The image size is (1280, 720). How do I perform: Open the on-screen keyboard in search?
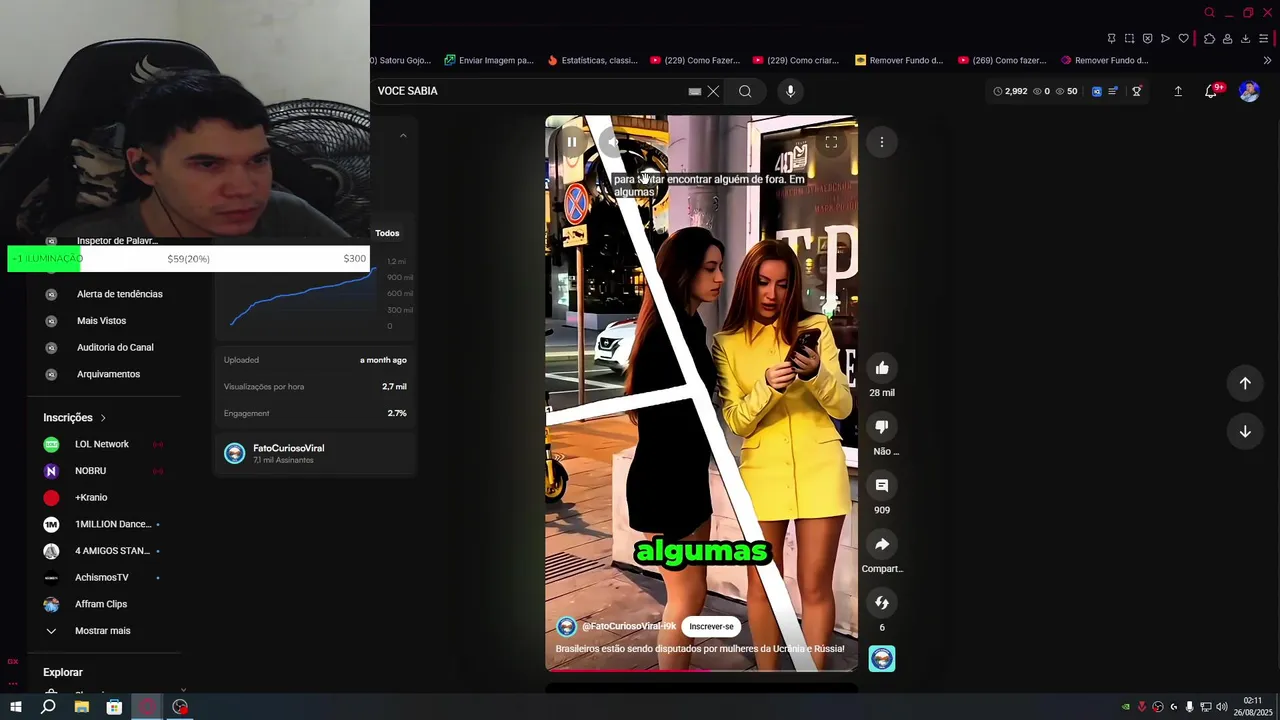695,91
